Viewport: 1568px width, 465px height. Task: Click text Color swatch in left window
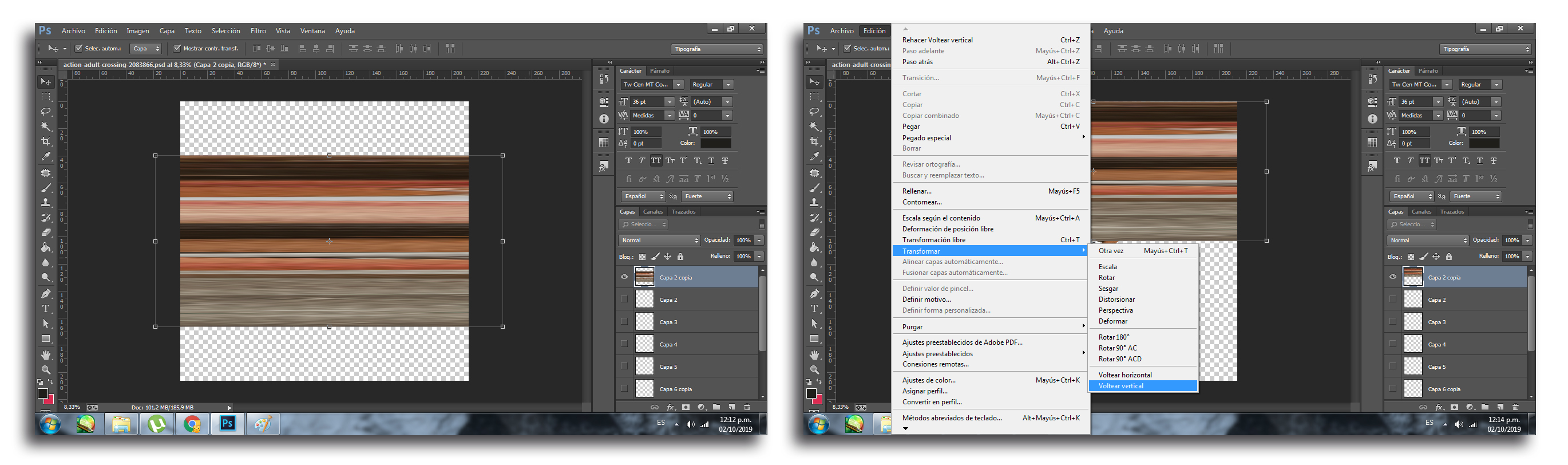715,143
